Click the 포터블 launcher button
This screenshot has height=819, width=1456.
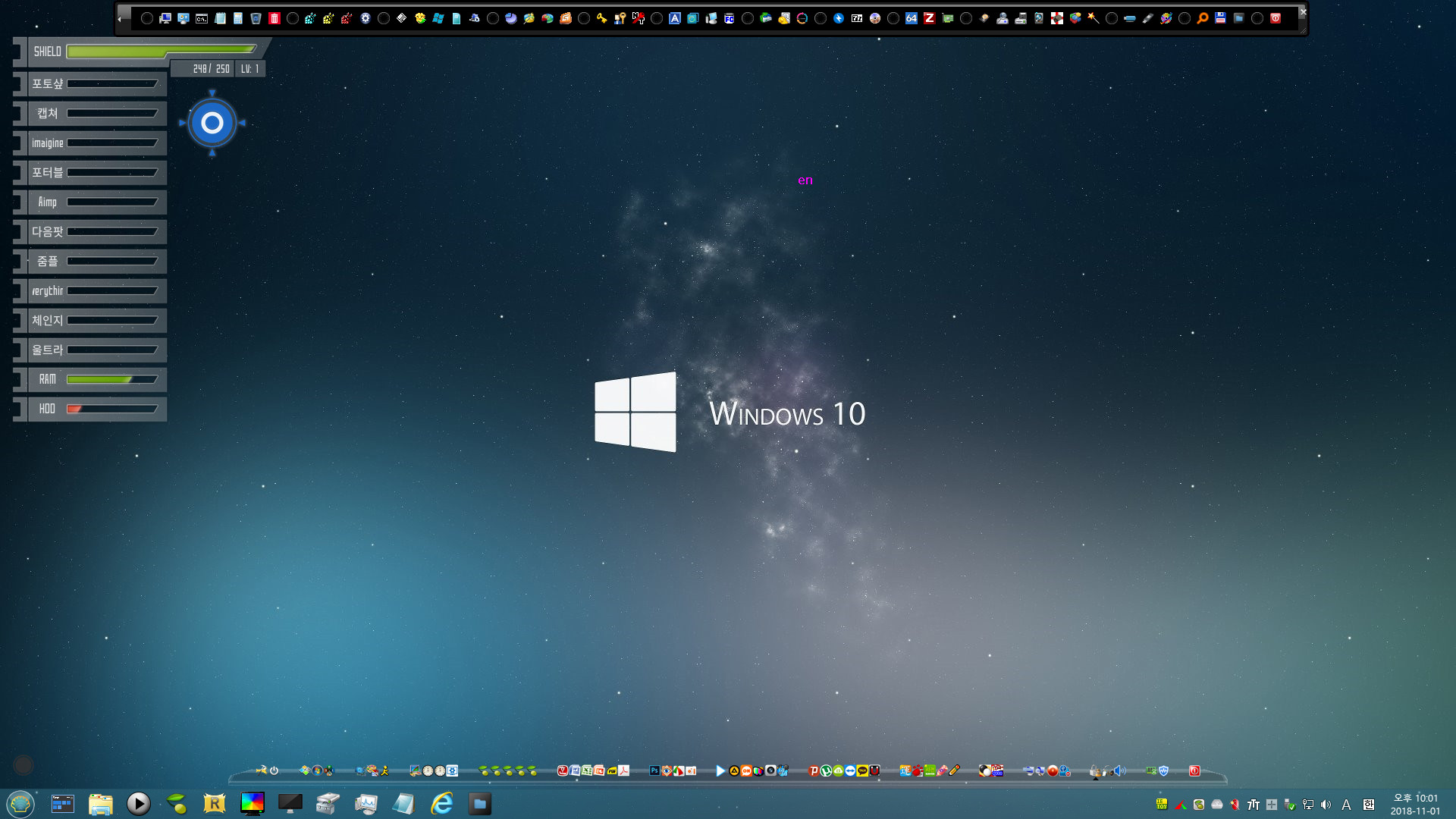[x=96, y=172]
